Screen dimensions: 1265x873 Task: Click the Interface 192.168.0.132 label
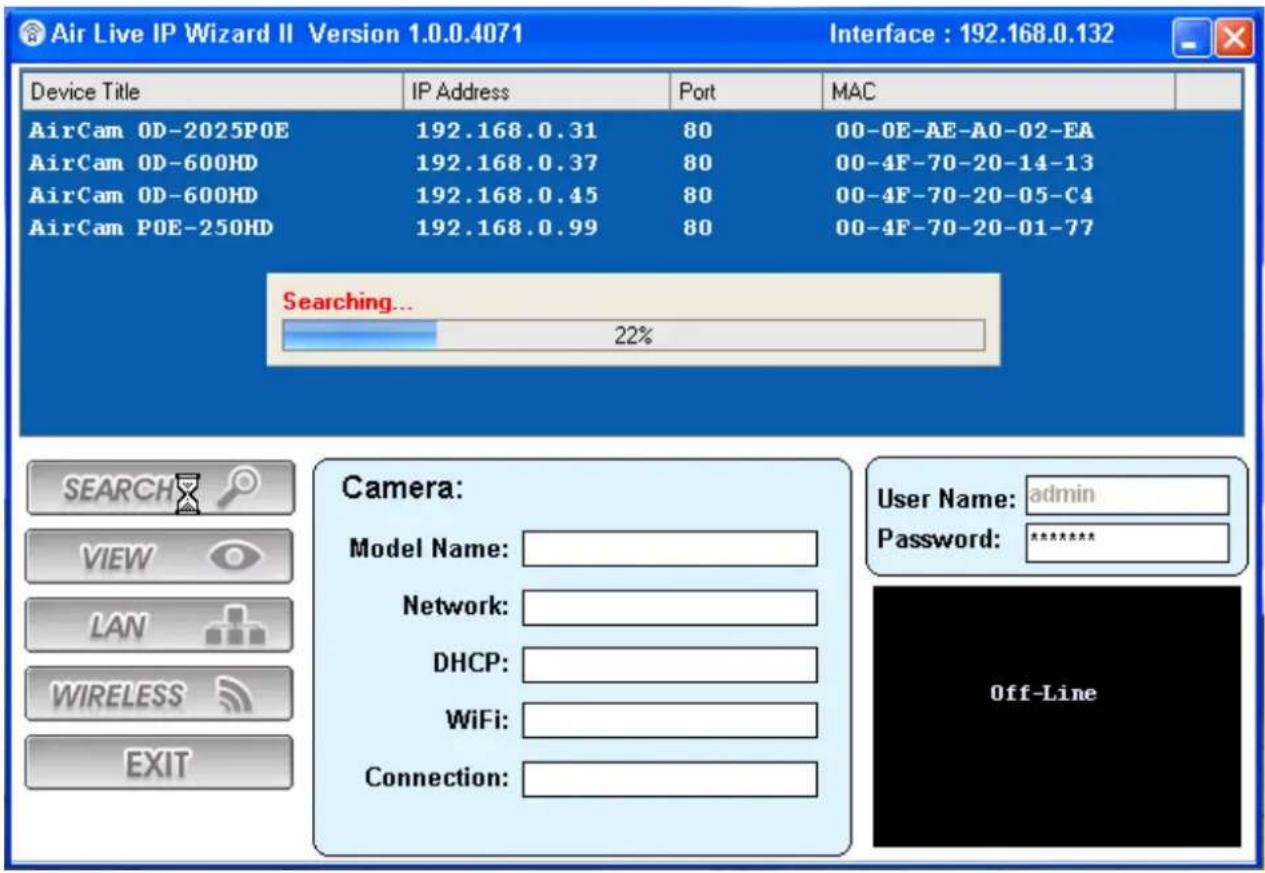tap(971, 34)
